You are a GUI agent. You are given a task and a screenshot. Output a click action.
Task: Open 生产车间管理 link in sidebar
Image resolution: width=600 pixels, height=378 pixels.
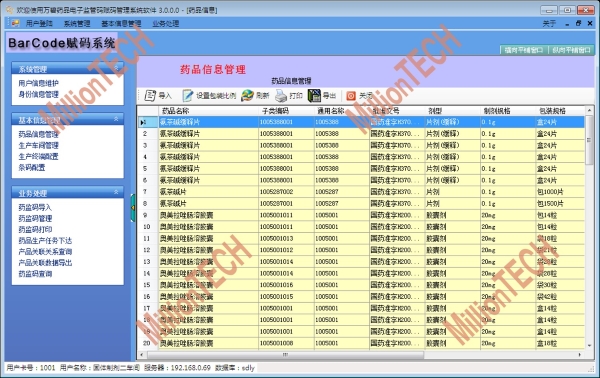point(38,145)
